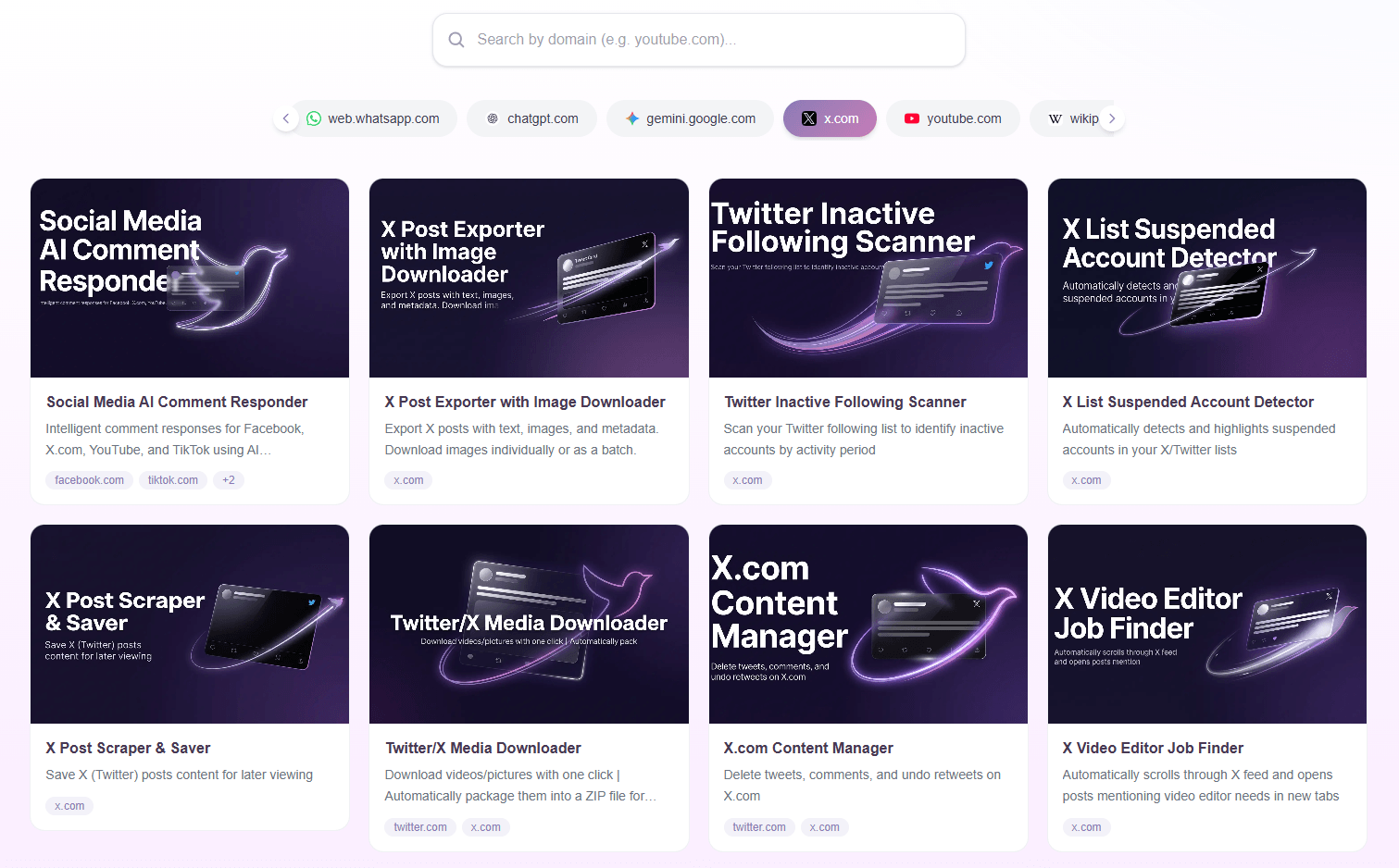
Task: Click the Wikipedia W icon
Action: (x=1055, y=118)
